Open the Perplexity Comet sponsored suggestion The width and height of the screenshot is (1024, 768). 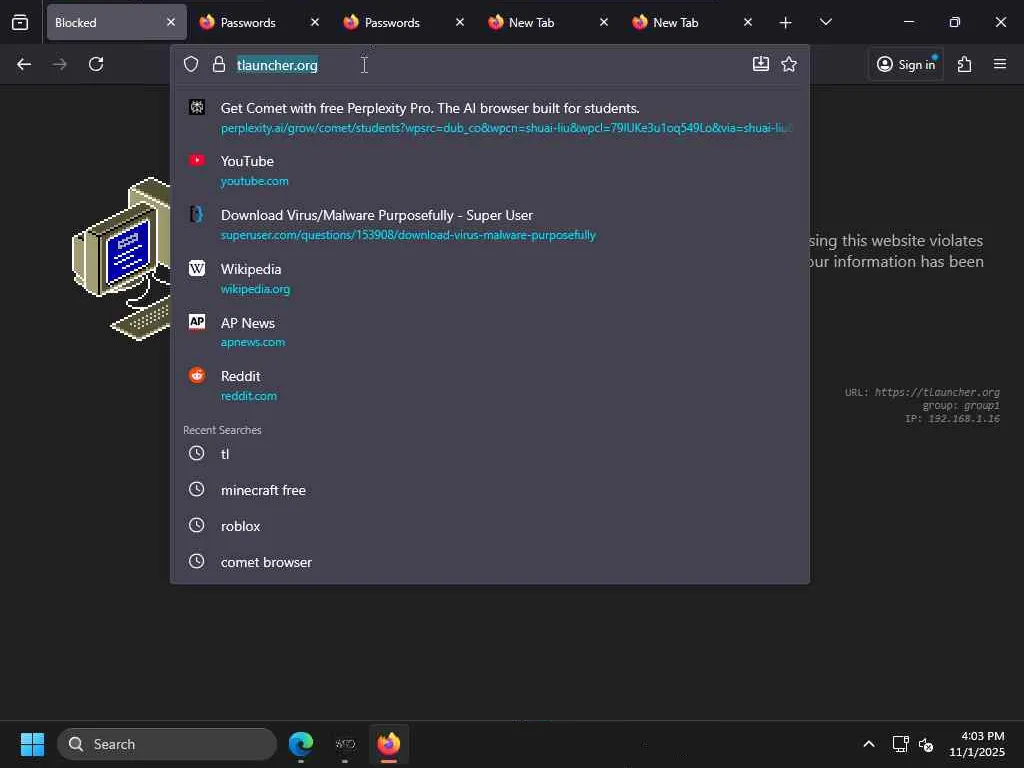490,118
